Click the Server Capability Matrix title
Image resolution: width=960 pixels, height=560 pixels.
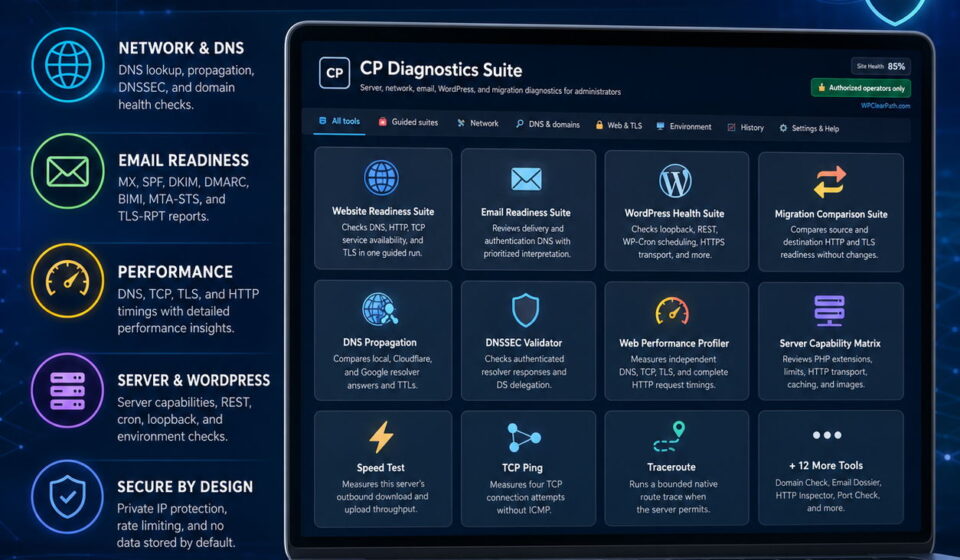click(830, 343)
